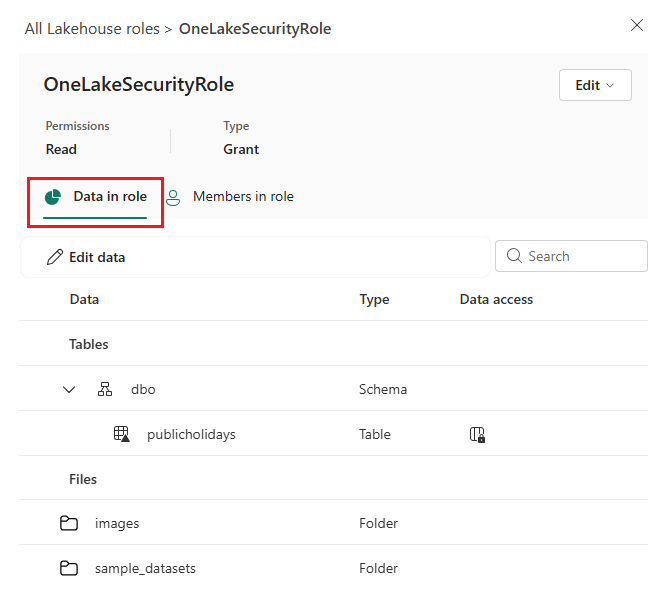Collapse the dbo schema chevron
The width and height of the screenshot is (664, 607).
click(69, 389)
